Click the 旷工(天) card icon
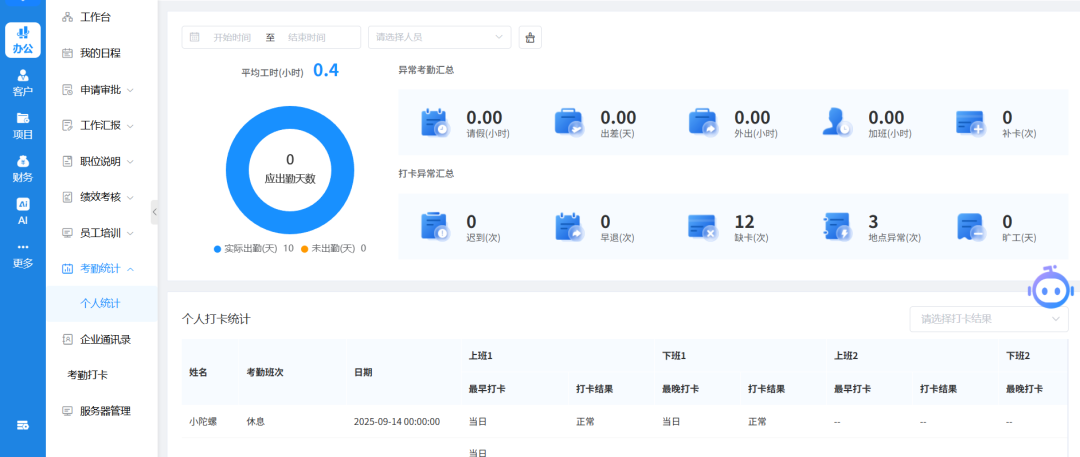The width and height of the screenshot is (1080, 457). click(x=970, y=227)
